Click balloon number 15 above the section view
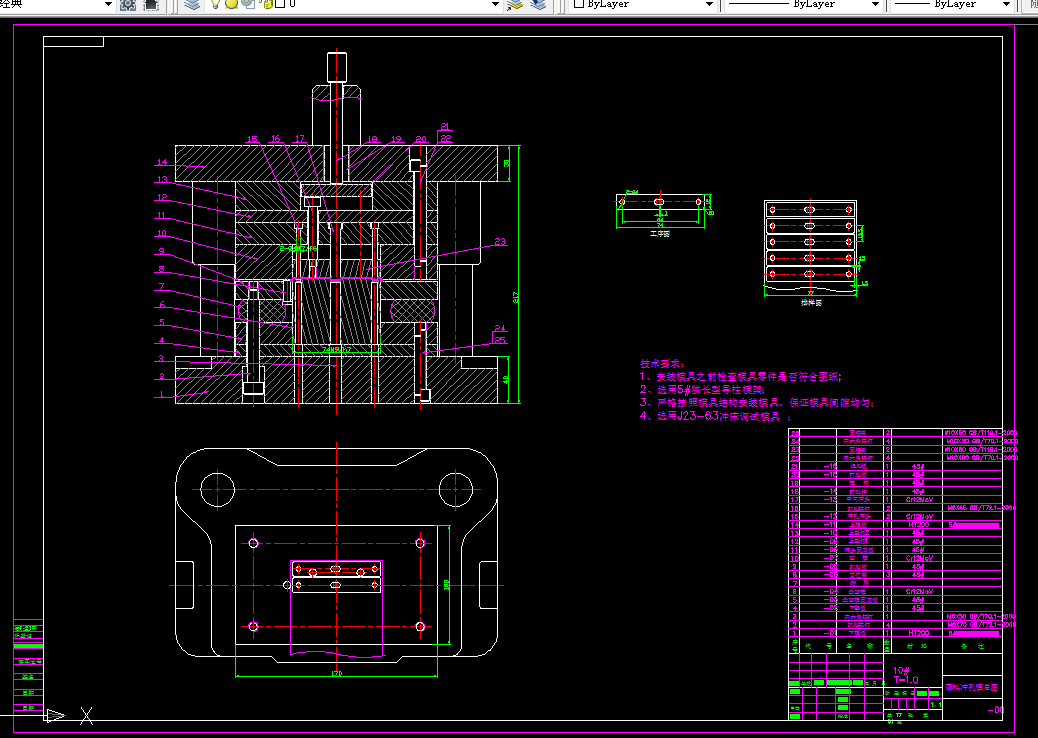 252,139
